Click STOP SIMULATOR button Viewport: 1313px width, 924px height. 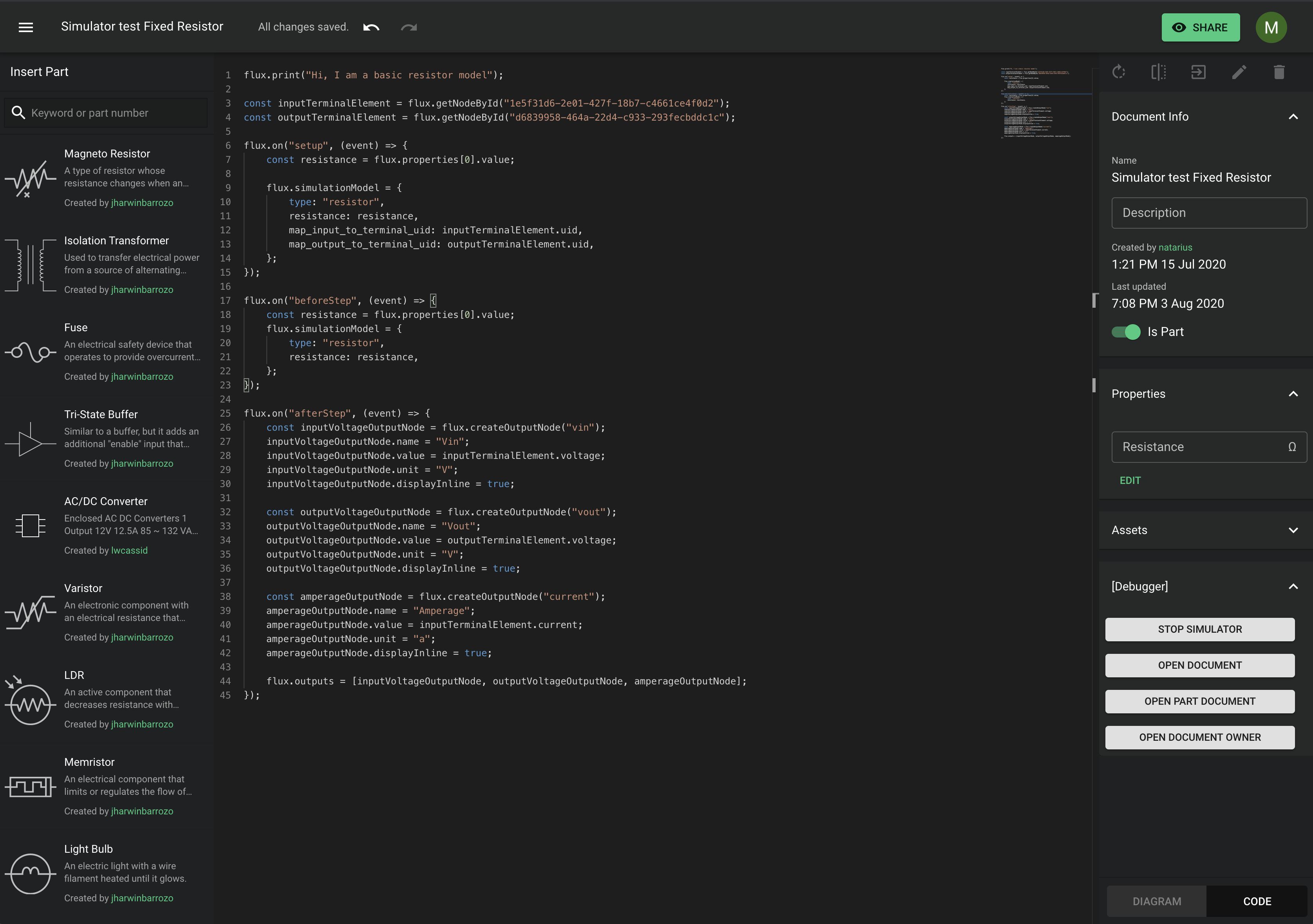(x=1200, y=629)
